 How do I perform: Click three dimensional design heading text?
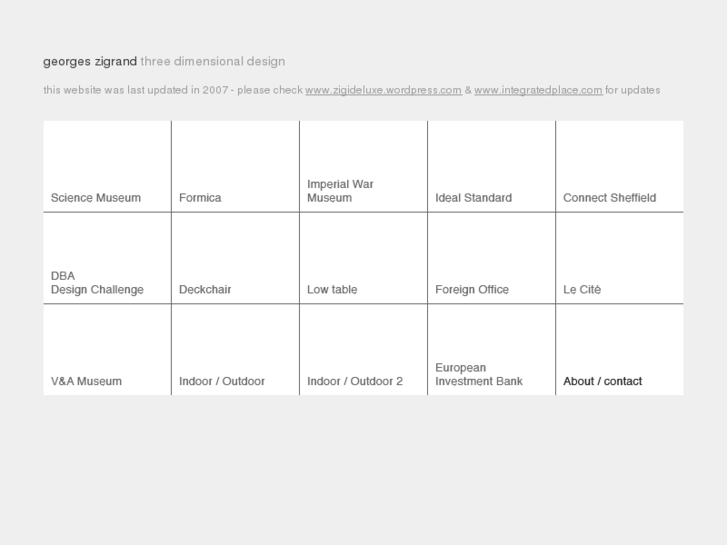coord(213,61)
